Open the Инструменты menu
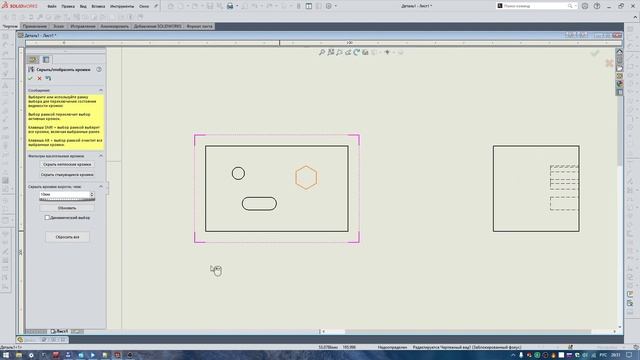 tap(122, 7)
